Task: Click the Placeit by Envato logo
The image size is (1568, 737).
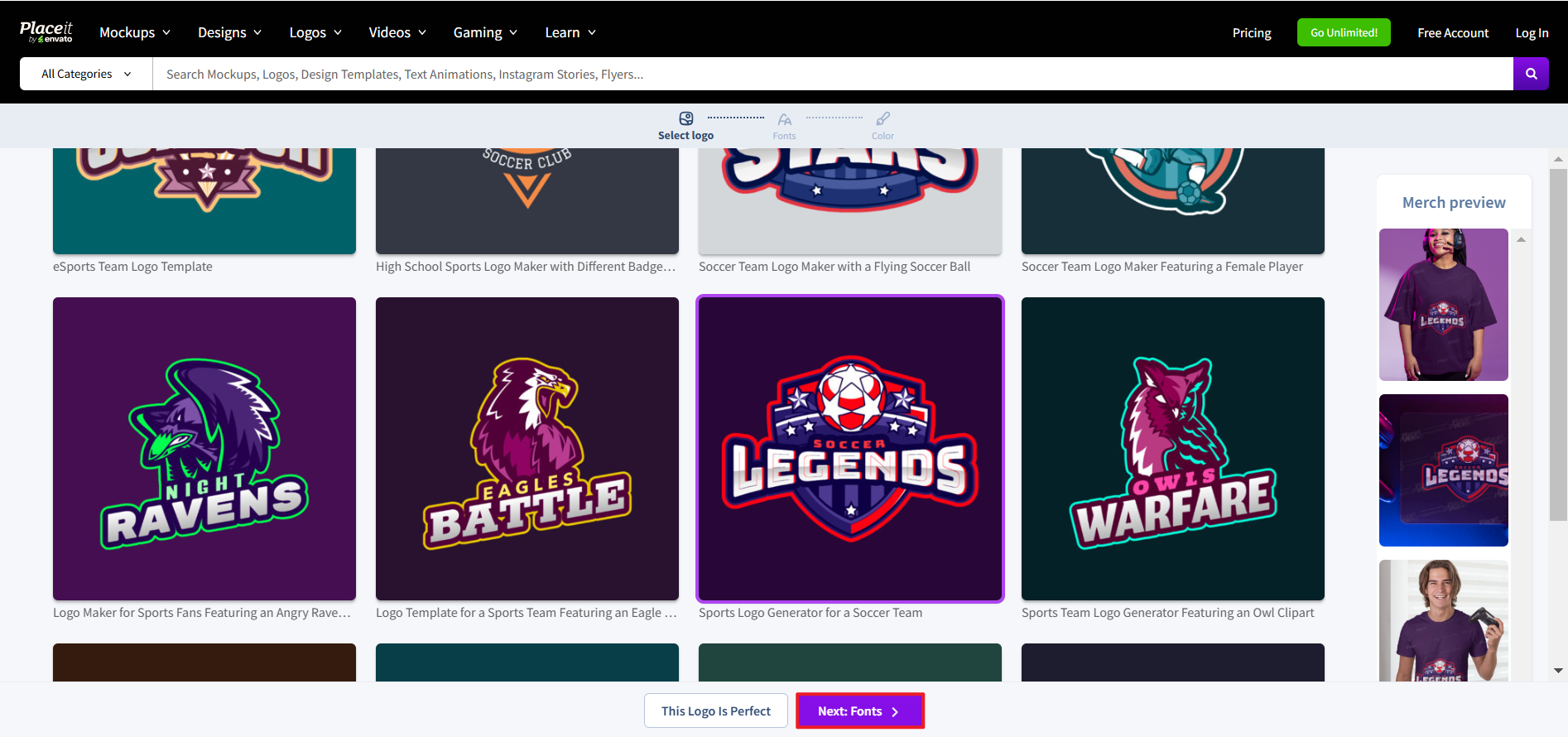Action: 46,32
